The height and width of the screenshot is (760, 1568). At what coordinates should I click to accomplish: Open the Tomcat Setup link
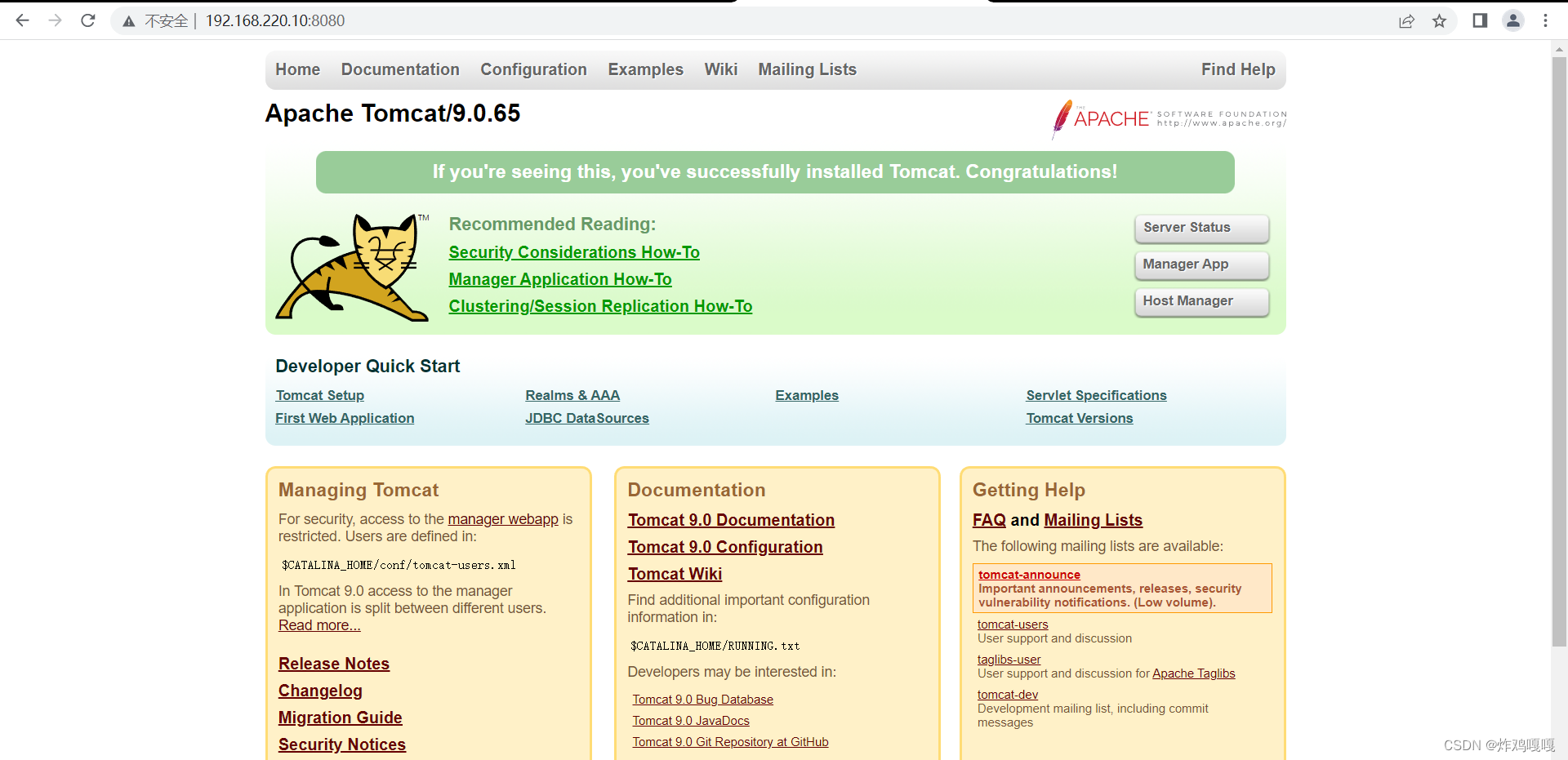(x=319, y=395)
